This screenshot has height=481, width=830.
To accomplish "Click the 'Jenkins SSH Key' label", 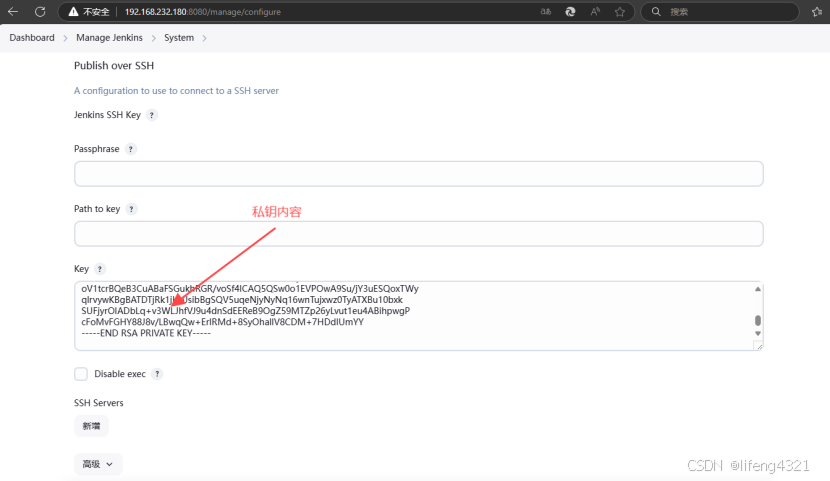I will click(x=107, y=115).
